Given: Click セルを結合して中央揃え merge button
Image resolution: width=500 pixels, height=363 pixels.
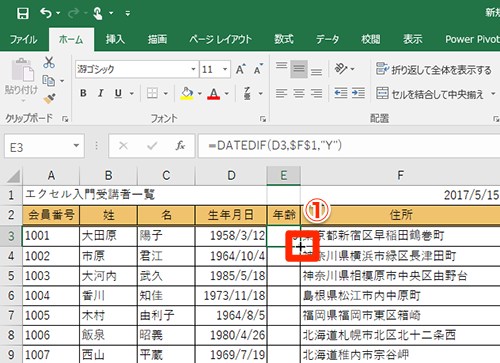Looking at the screenshot, I should click(x=430, y=94).
